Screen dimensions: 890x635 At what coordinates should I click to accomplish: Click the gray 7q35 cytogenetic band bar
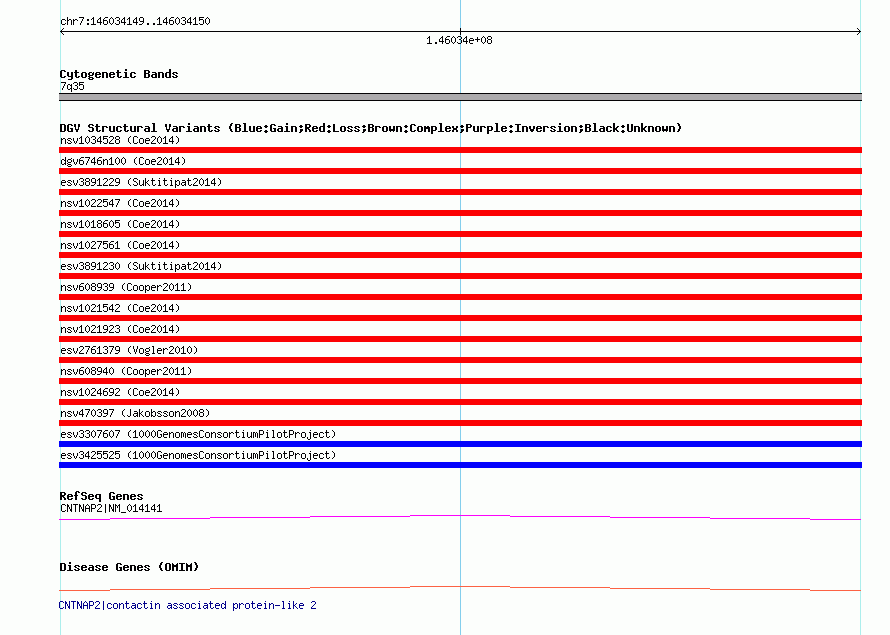460,97
